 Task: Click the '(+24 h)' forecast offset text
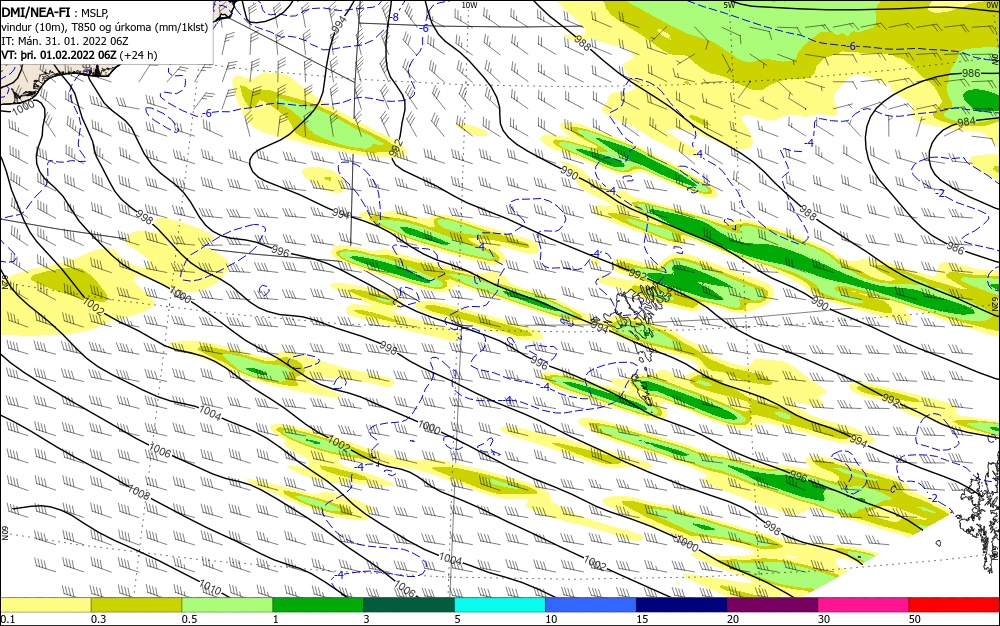click(x=138, y=55)
